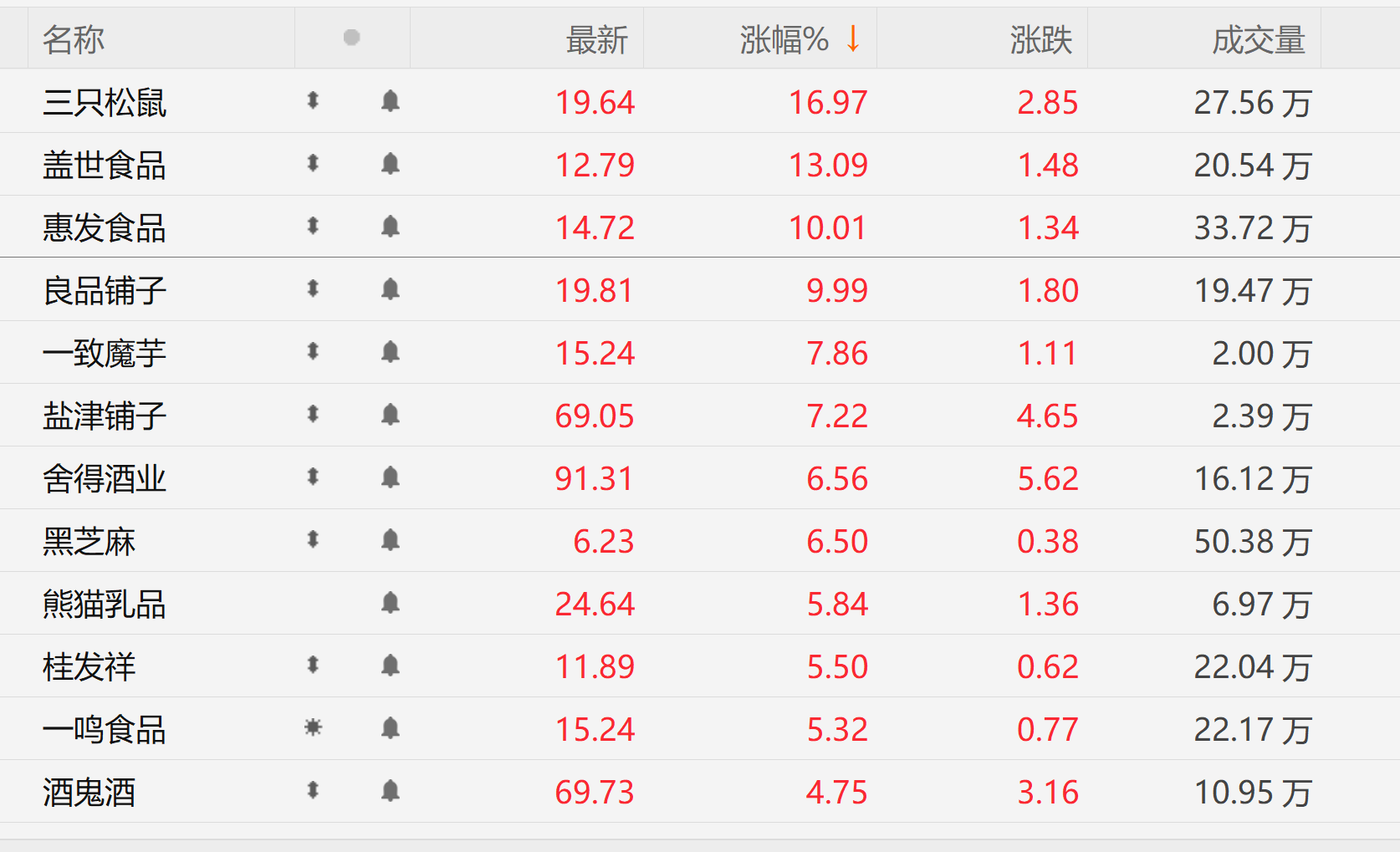The image size is (1400, 852).
Task: Click the bell alert icon for 盖世食品
Action: (390, 164)
